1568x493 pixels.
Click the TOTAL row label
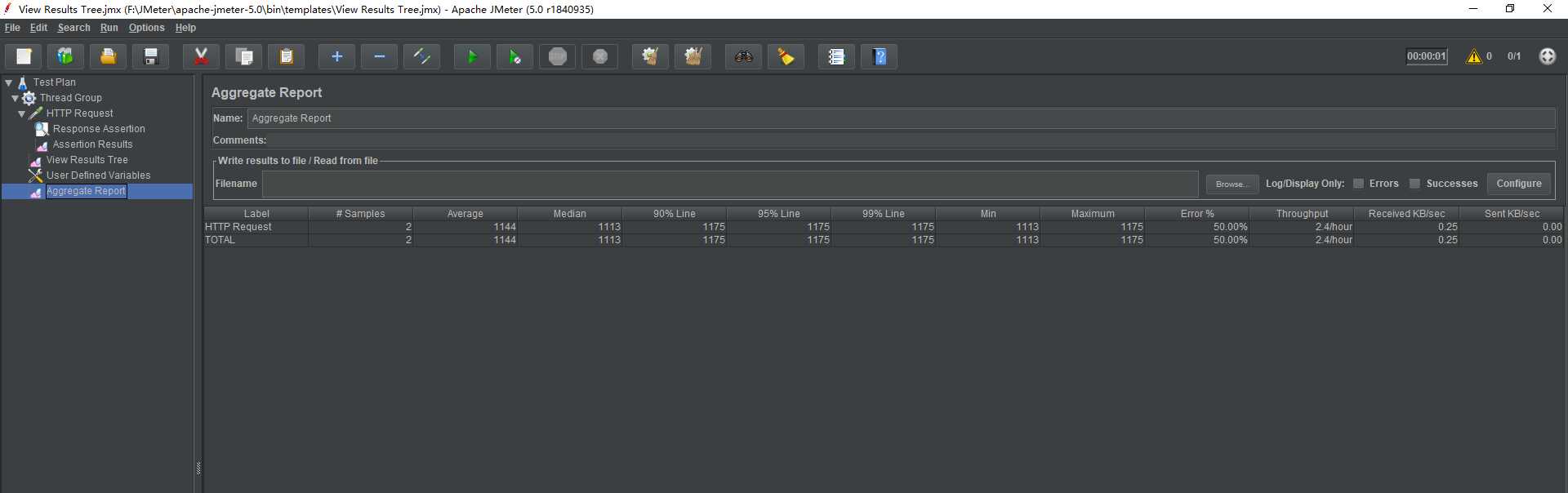pos(220,240)
